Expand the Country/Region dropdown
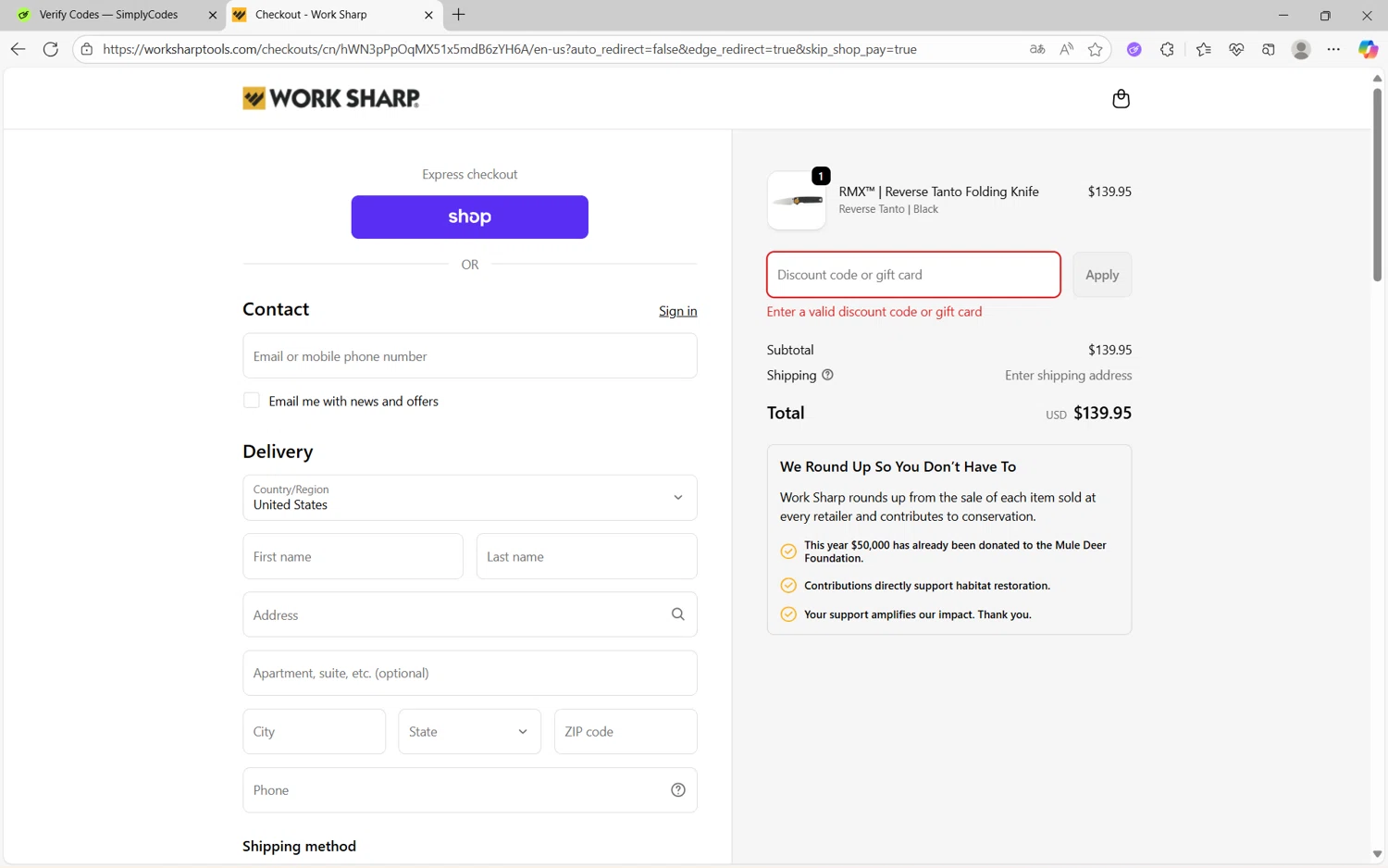Image resolution: width=1388 pixels, height=868 pixels. (x=470, y=498)
